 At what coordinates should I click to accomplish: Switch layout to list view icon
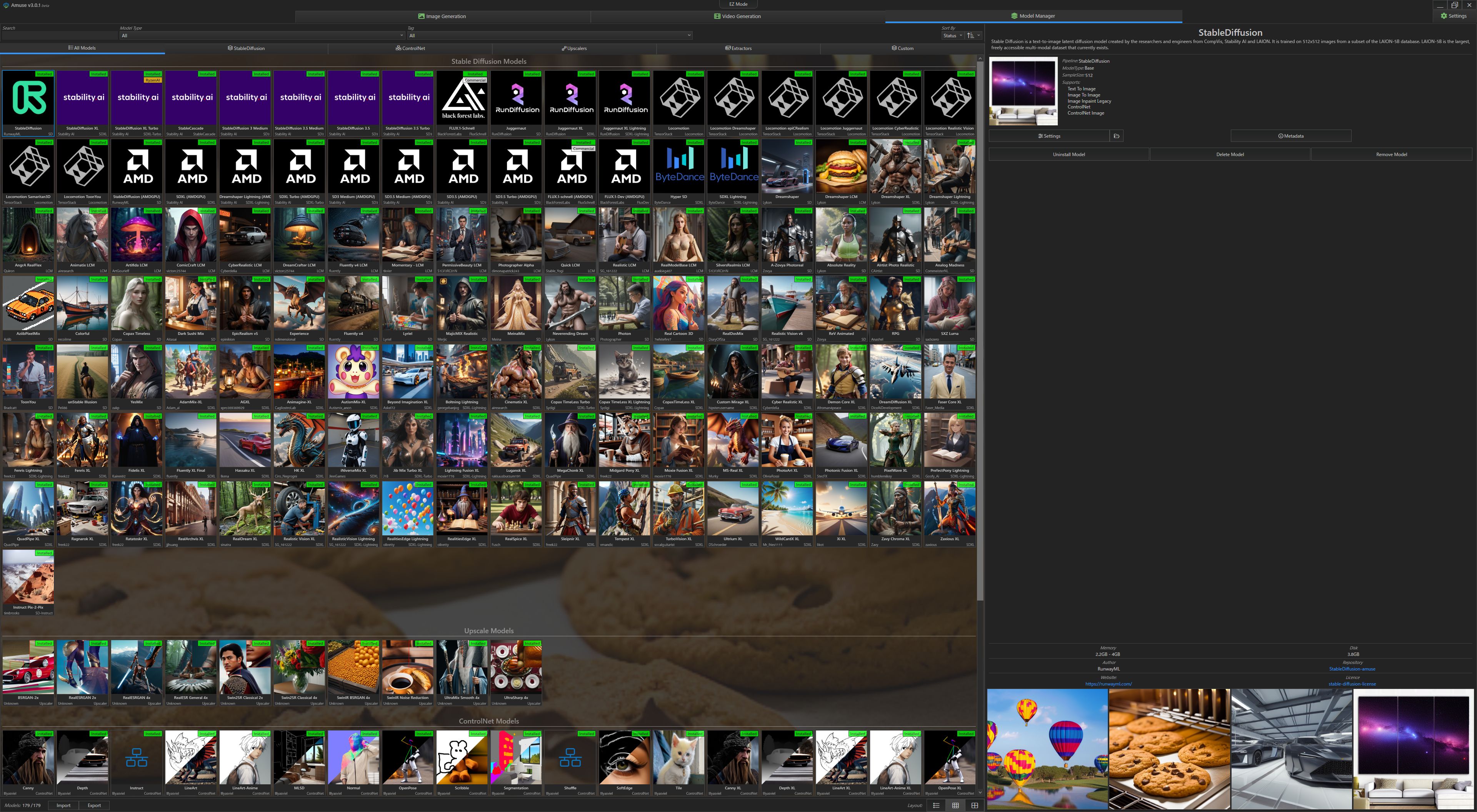click(936, 805)
